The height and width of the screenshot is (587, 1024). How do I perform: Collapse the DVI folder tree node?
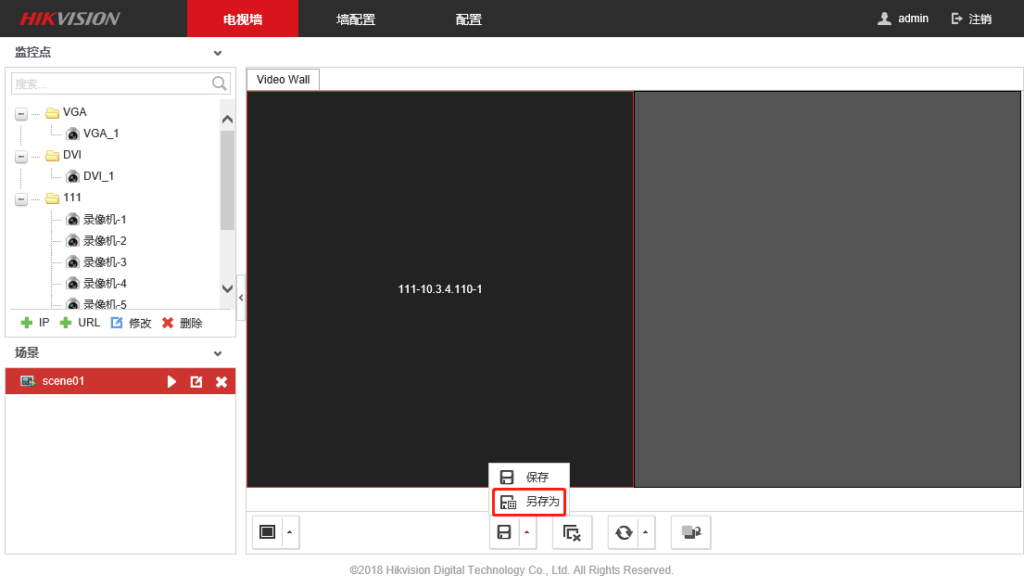pyautogui.click(x=21, y=157)
